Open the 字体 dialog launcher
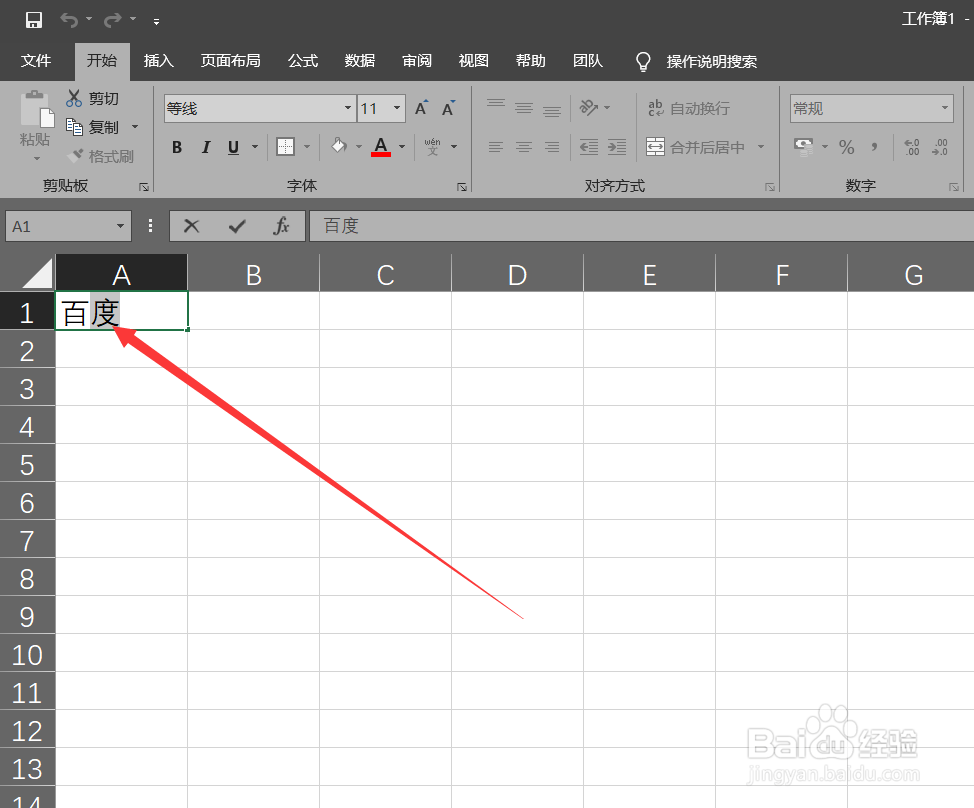 coord(462,187)
